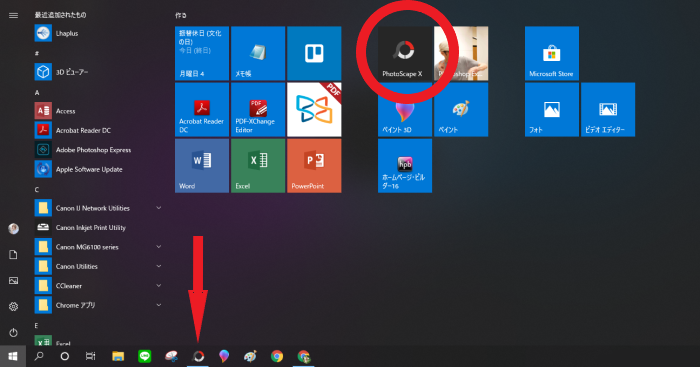Image resolution: width=700 pixels, height=367 pixels.
Task: Open the Pictures shortcut in the left rail
Action: [x=13, y=280]
